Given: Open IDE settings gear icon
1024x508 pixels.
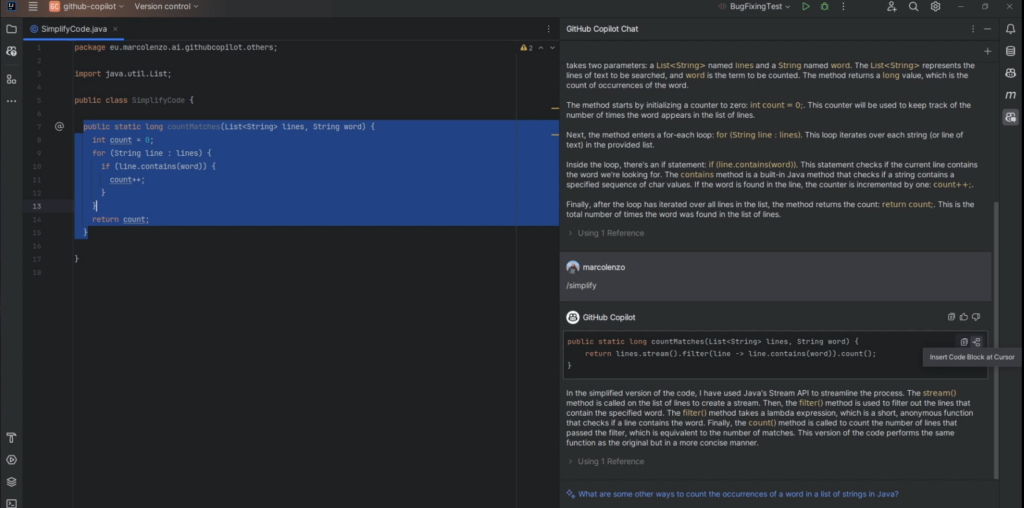Looking at the screenshot, I should [x=935, y=7].
